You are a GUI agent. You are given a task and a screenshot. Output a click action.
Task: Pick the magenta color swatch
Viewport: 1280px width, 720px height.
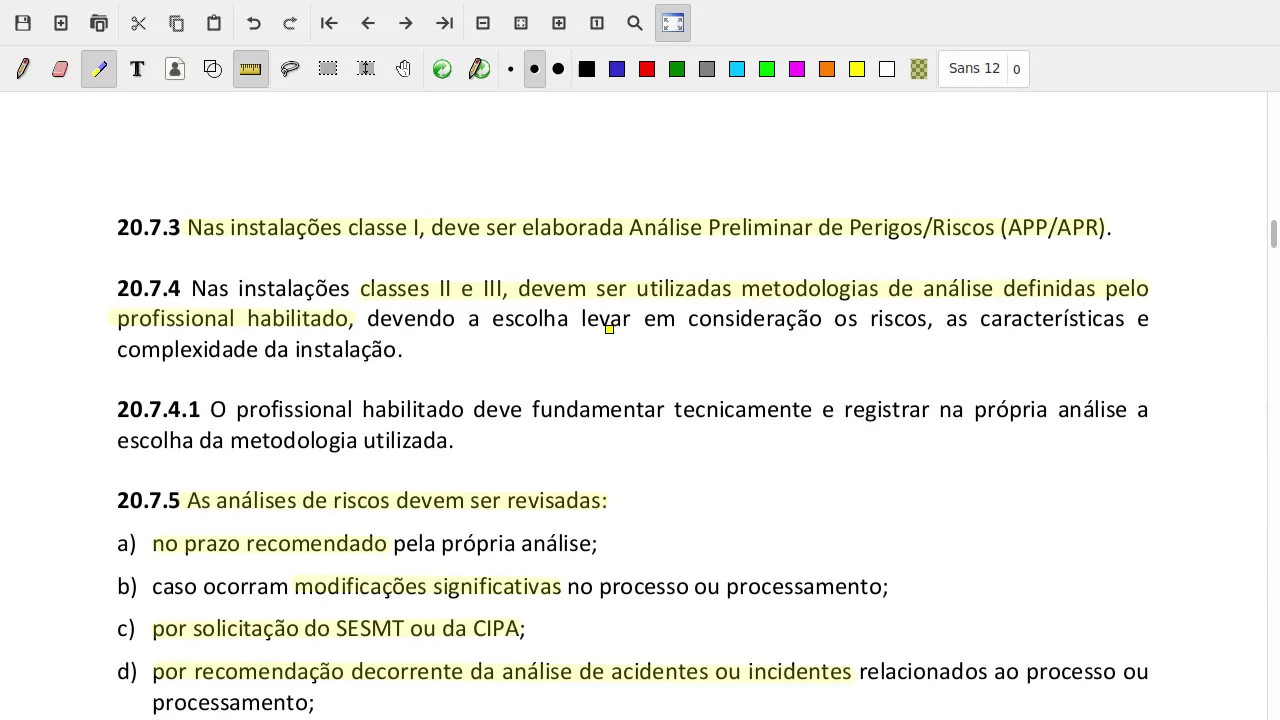[x=797, y=69]
